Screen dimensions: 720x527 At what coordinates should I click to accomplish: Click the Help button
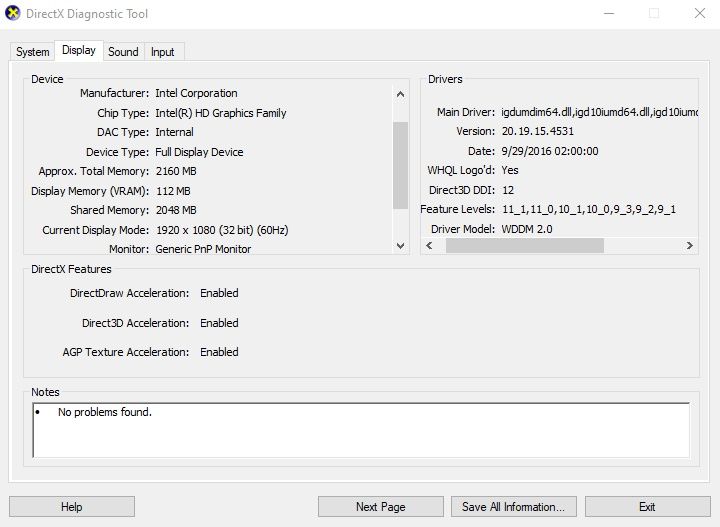click(x=72, y=506)
